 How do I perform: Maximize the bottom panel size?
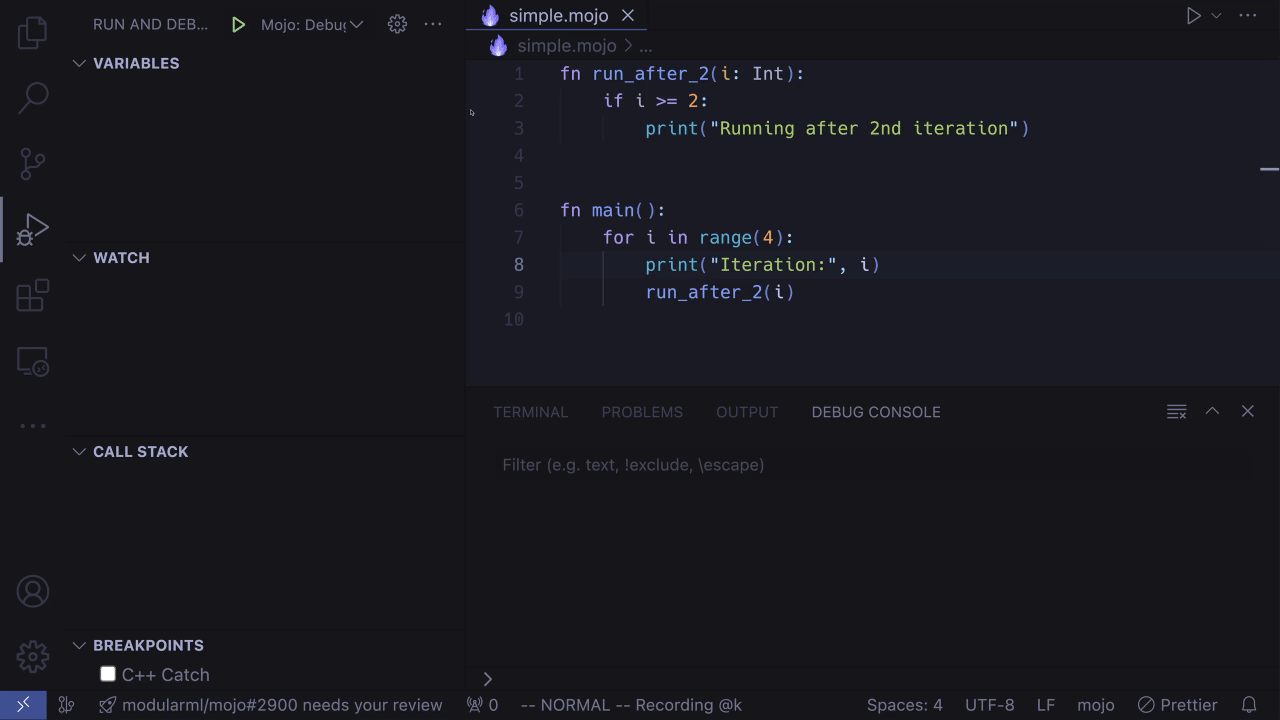click(1212, 411)
